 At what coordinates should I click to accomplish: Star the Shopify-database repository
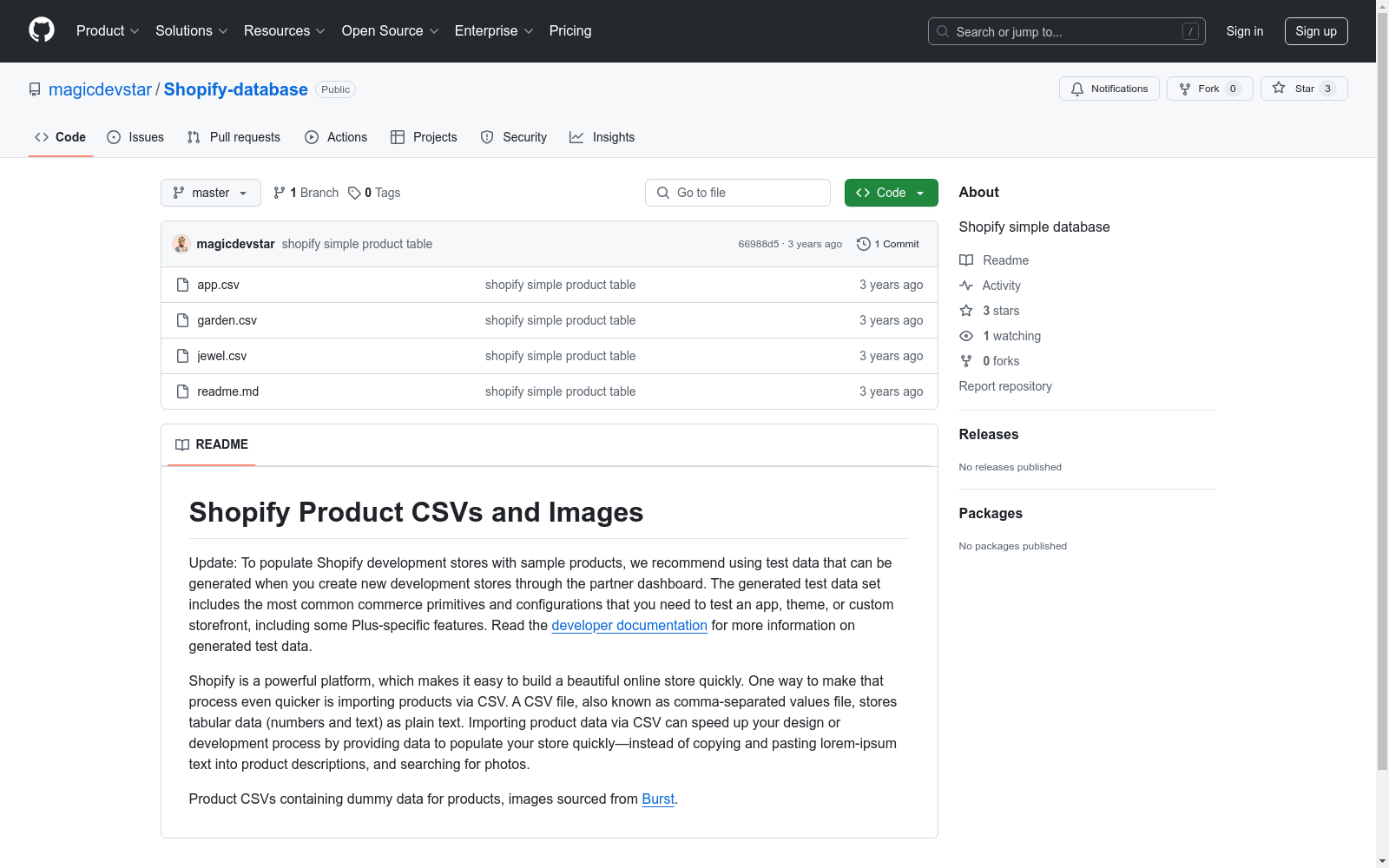pyautogui.click(x=1304, y=89)
